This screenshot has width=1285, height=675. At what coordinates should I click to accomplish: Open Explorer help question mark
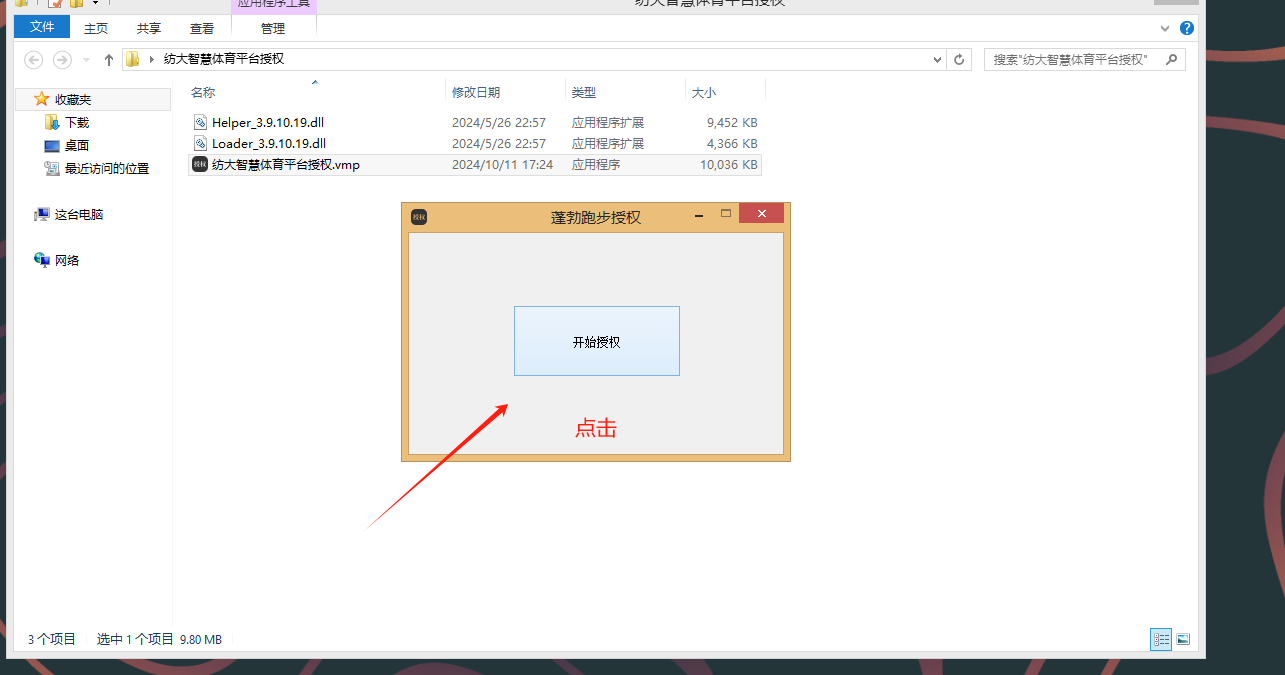tap(1187, 28)
